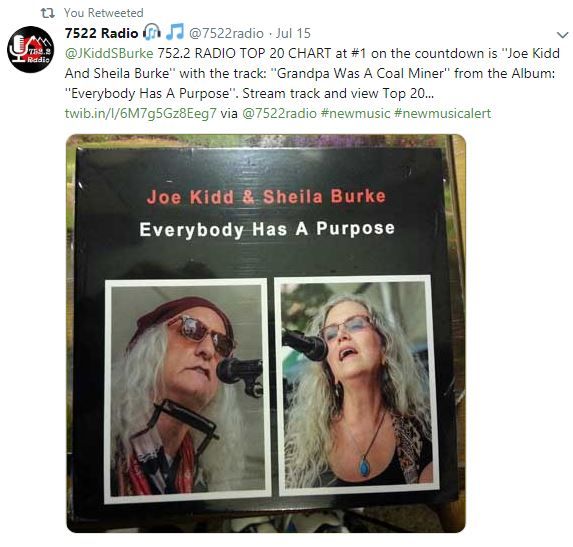The width and height of the screenshot is (573, 547).
Task: Open the #newmusic hashtag
Action: click(x=356, y=113)
